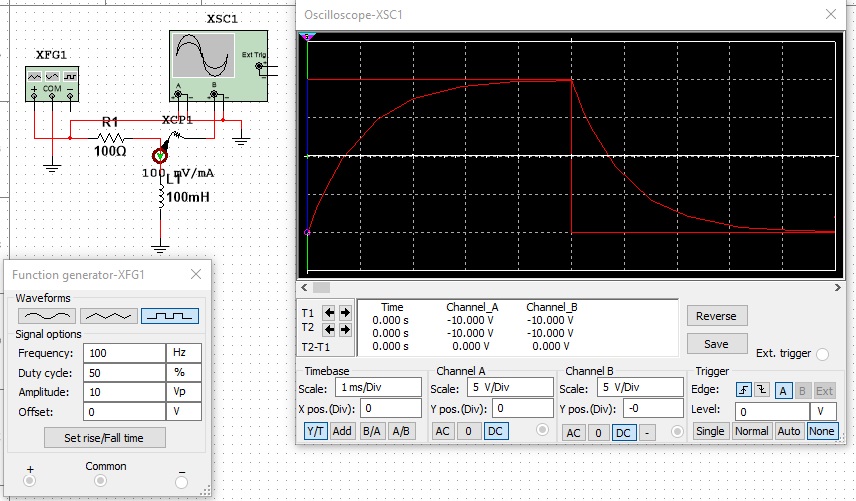
Task: Toggle the Ext. trigger radio terminal
Action: [x=822, y=354]
